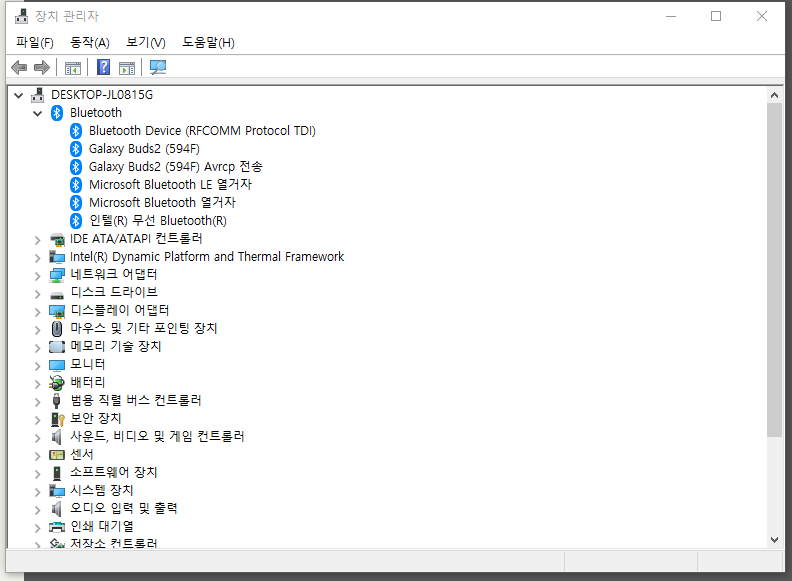The image size is (792, 581).
Task: Click the scrollbar down arrow
Action: tap(774, 540)
